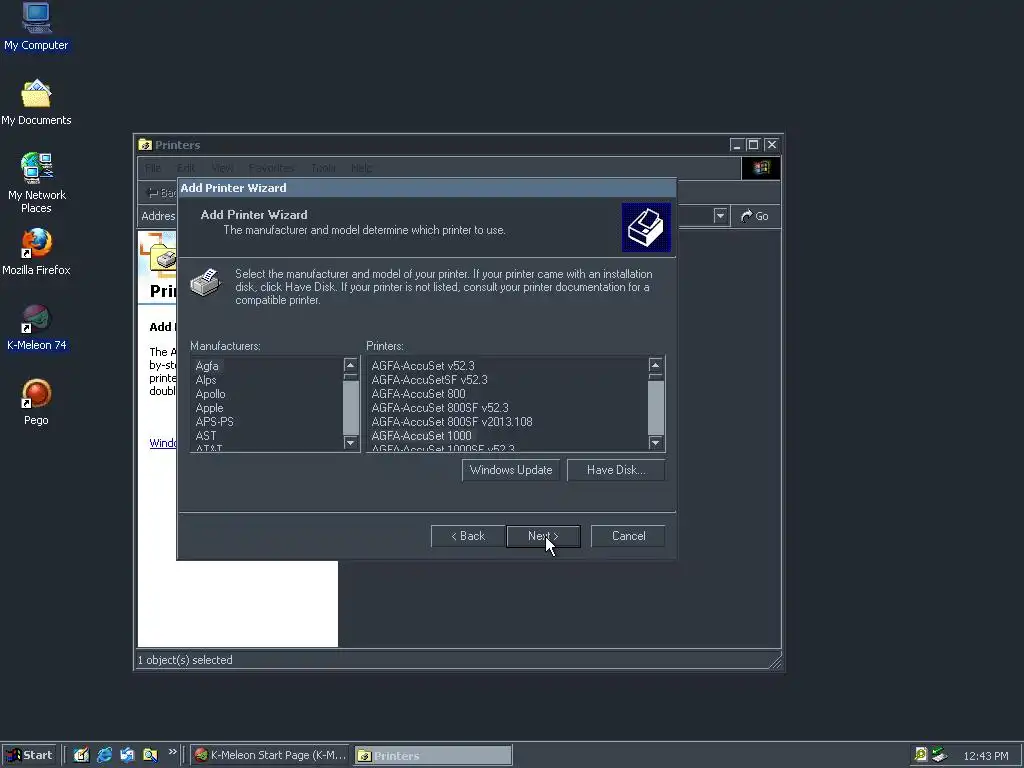Open the My Documents desktop icon

[x=36, y=103]
